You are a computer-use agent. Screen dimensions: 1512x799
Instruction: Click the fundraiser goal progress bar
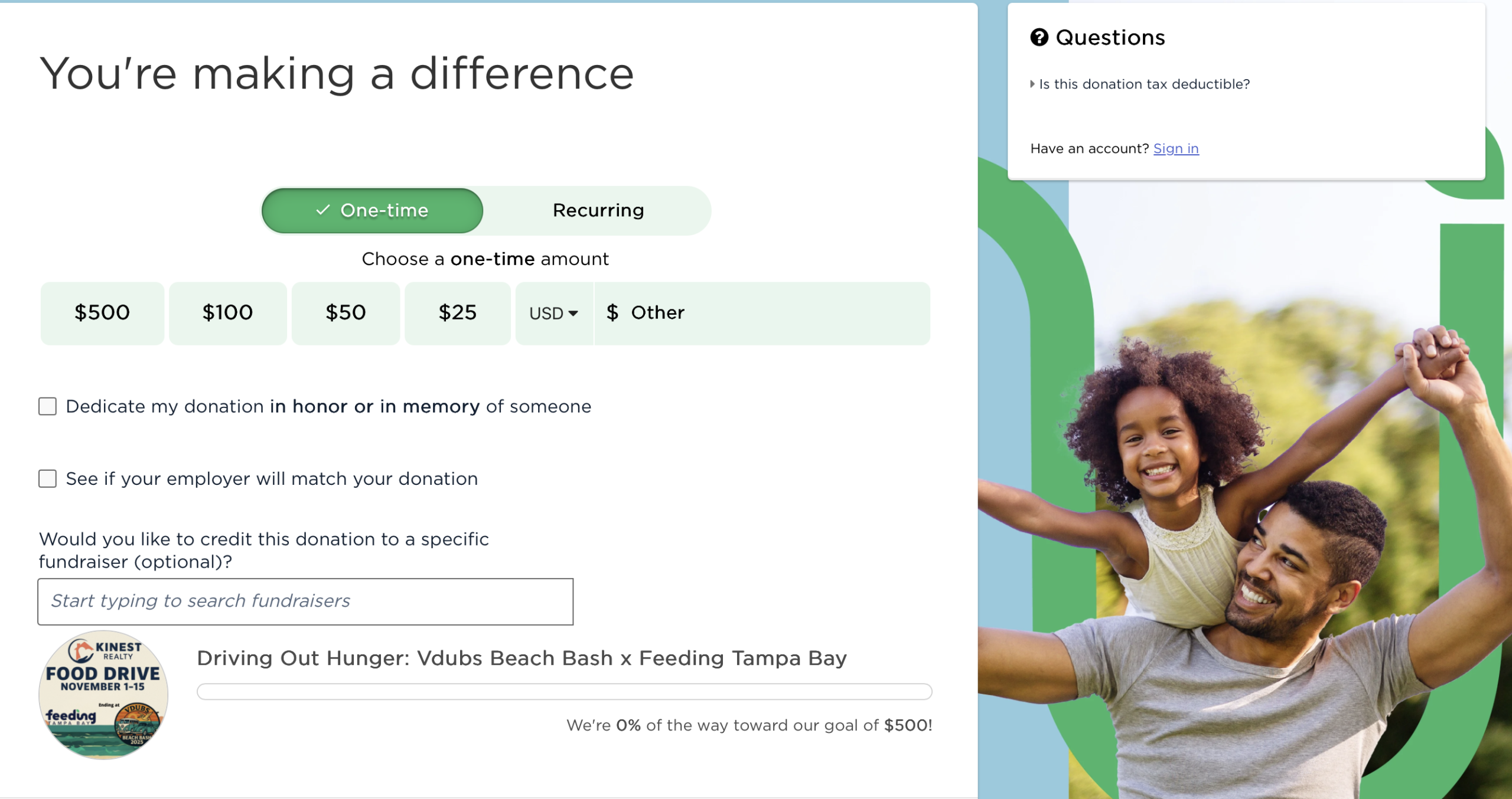(x=564, y=692)
